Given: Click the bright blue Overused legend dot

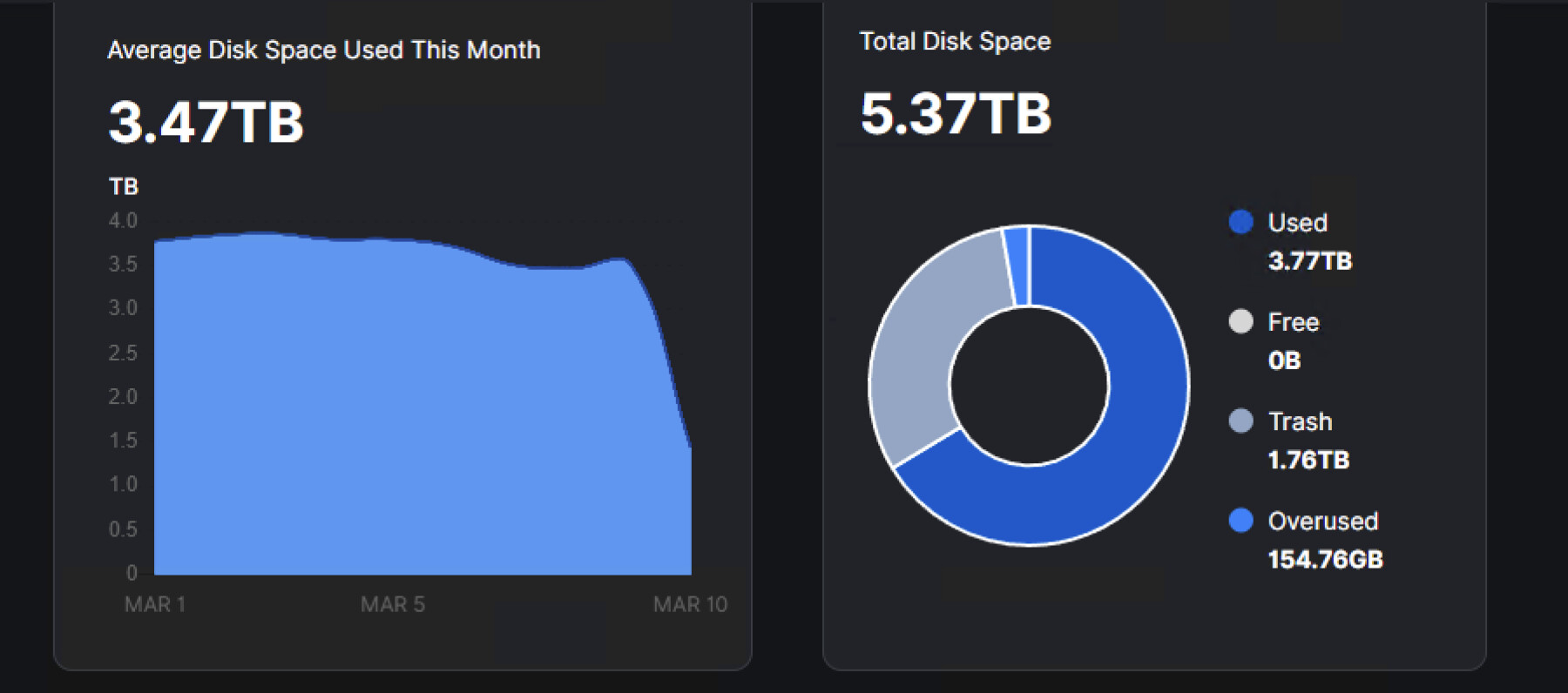Looking at the screenshot, I should tap(1240, 521).
